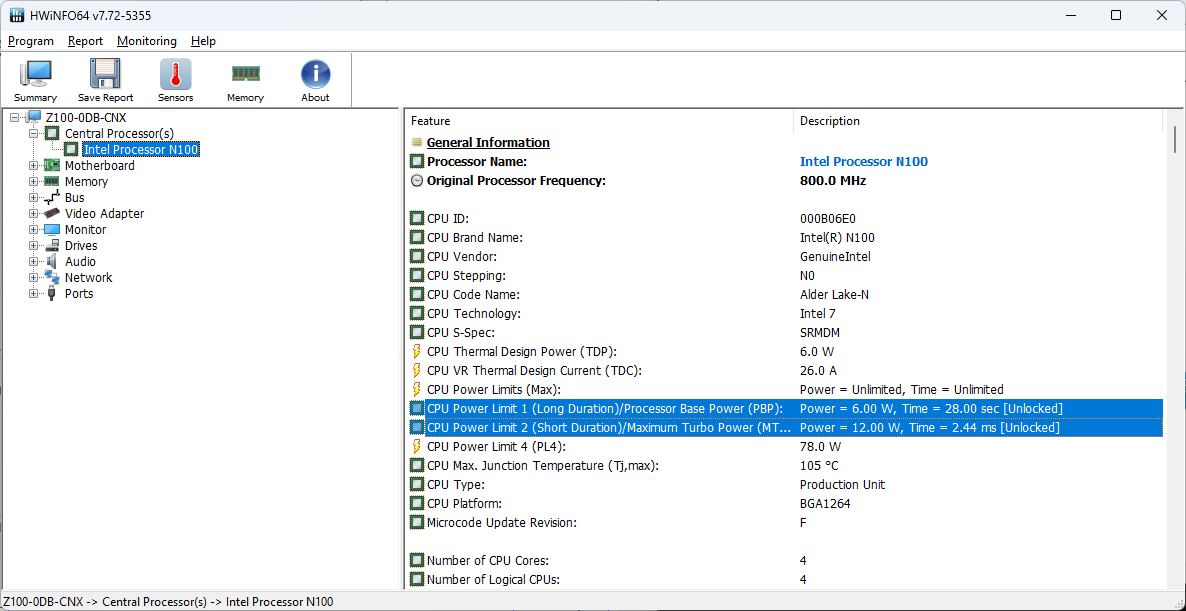This screenshot has height=611, width=1186.
Task: Expand the Network tree node
Action: tap(33, 278)
